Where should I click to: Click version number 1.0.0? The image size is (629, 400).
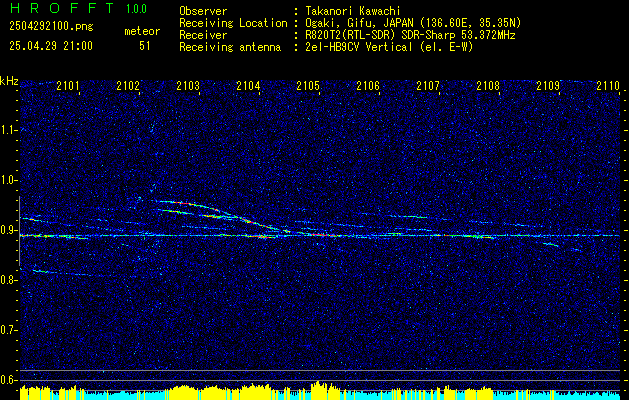136,9
